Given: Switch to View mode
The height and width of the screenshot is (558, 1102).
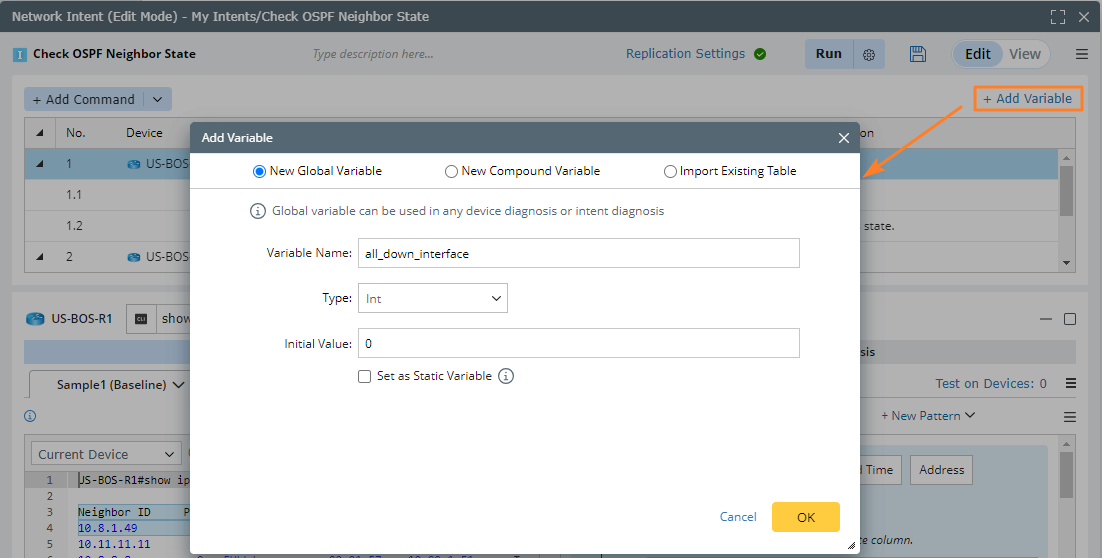Looking at the screenshot, I should coord(1025,54).
